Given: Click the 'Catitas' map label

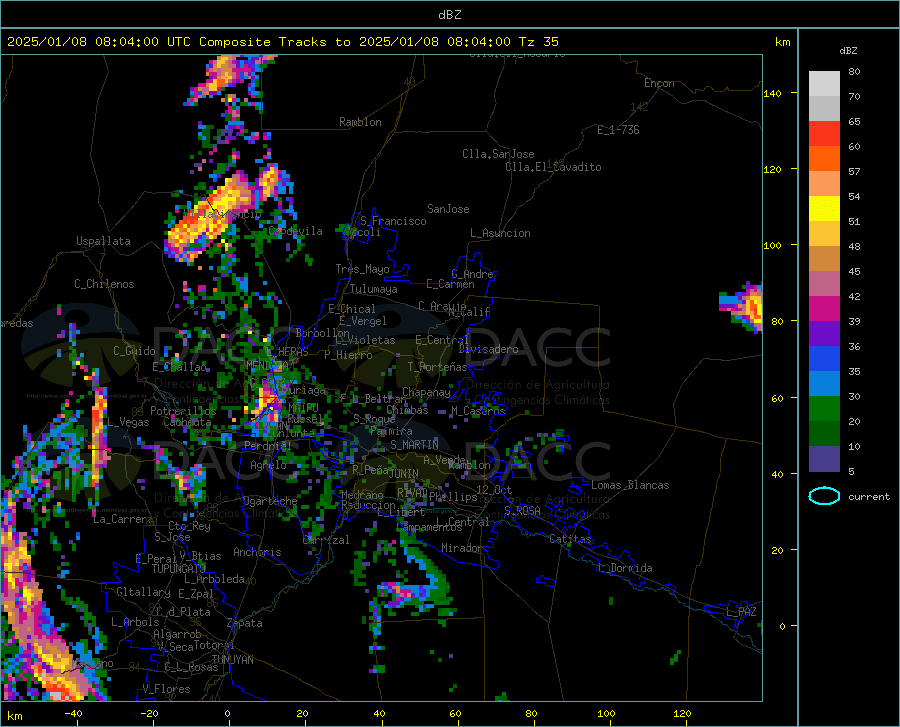Looking at the screenshot, I should click(570, 539).
